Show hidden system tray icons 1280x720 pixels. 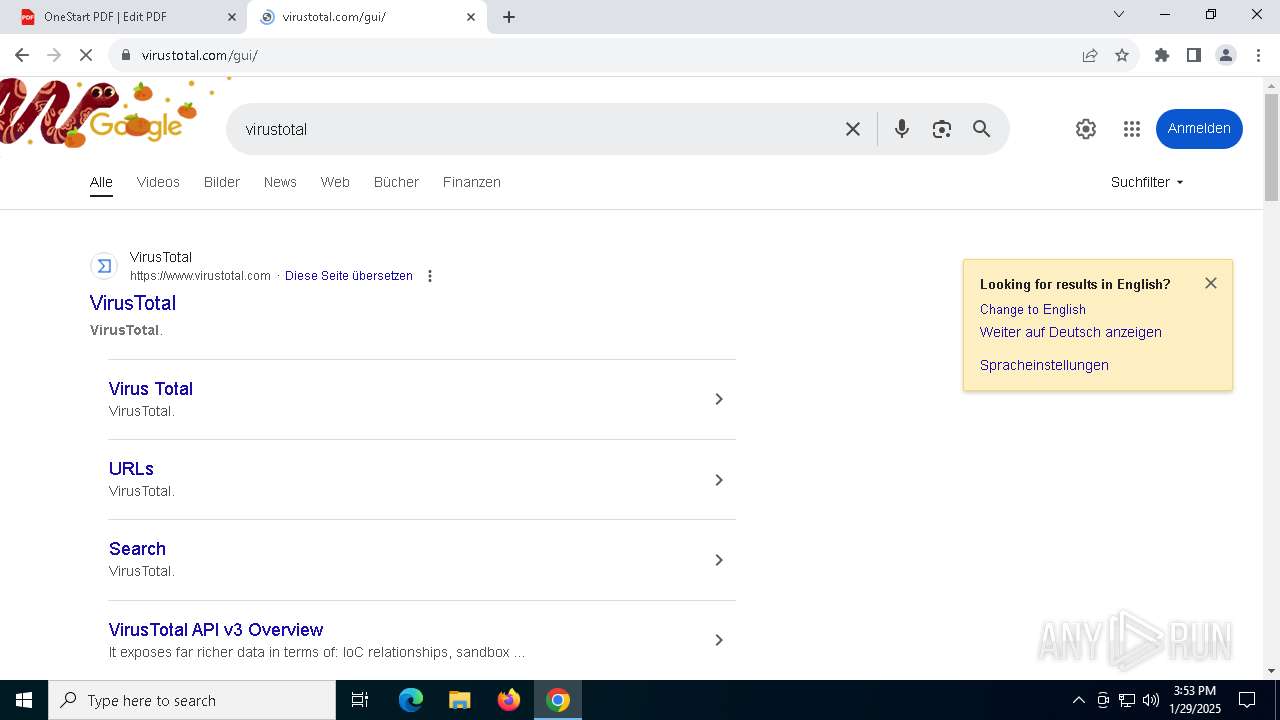point(1078,700)
